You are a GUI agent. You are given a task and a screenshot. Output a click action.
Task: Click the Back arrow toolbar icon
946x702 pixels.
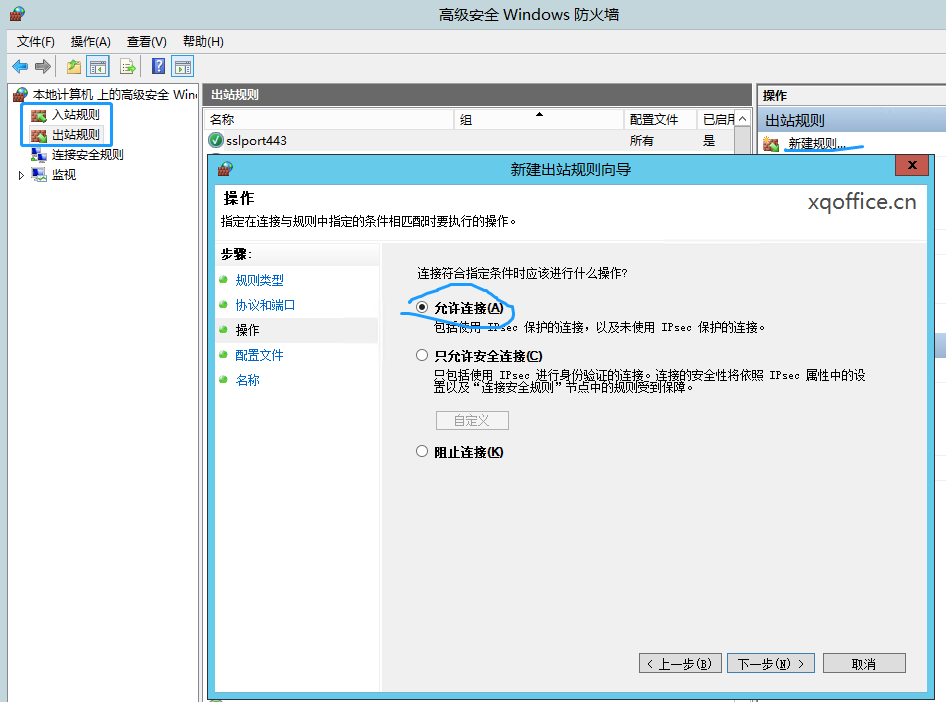[x=20, y=66]
